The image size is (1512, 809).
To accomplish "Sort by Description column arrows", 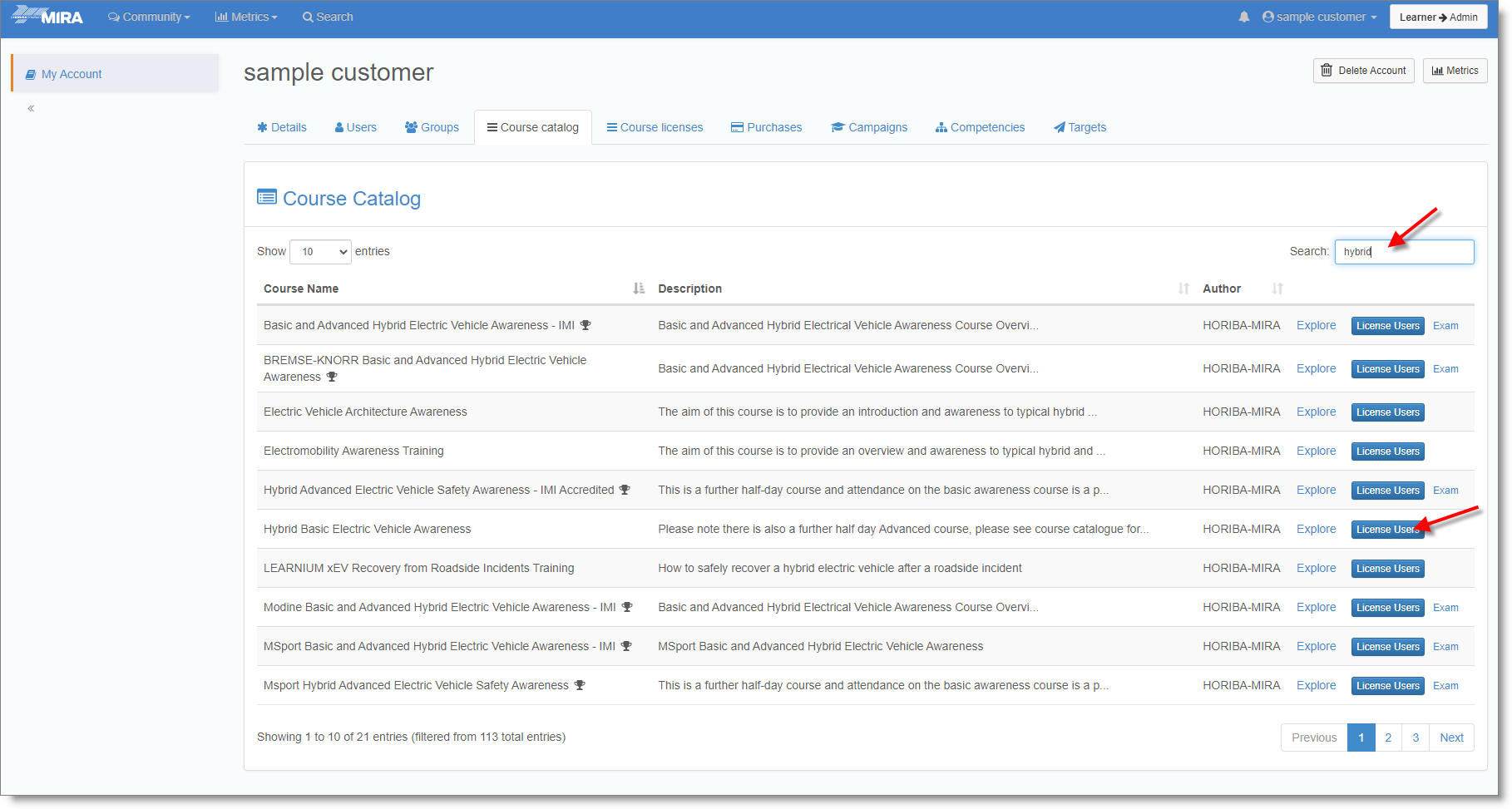I will tap(1183, 289).
